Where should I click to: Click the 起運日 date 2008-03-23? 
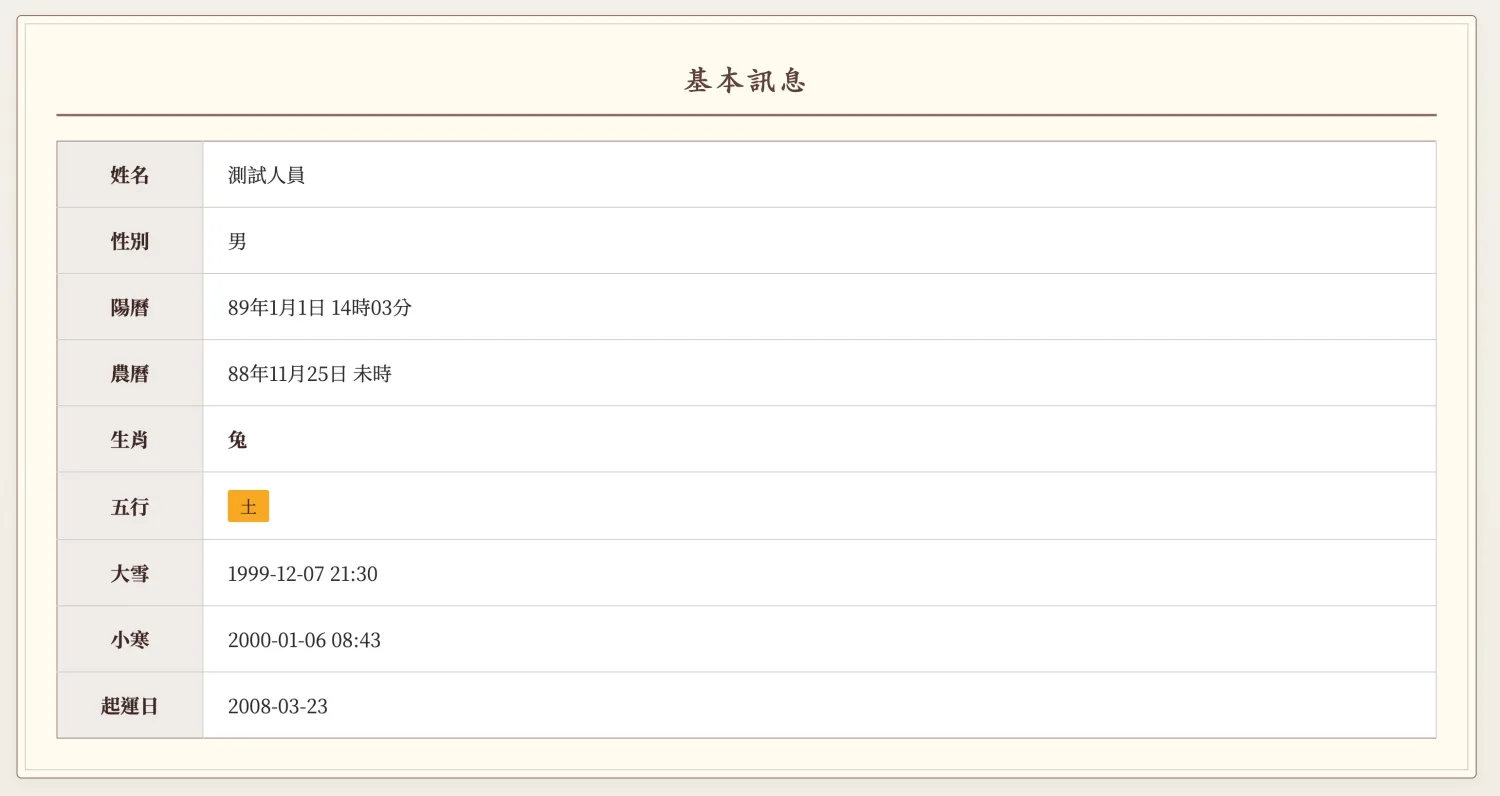point(277,705)
